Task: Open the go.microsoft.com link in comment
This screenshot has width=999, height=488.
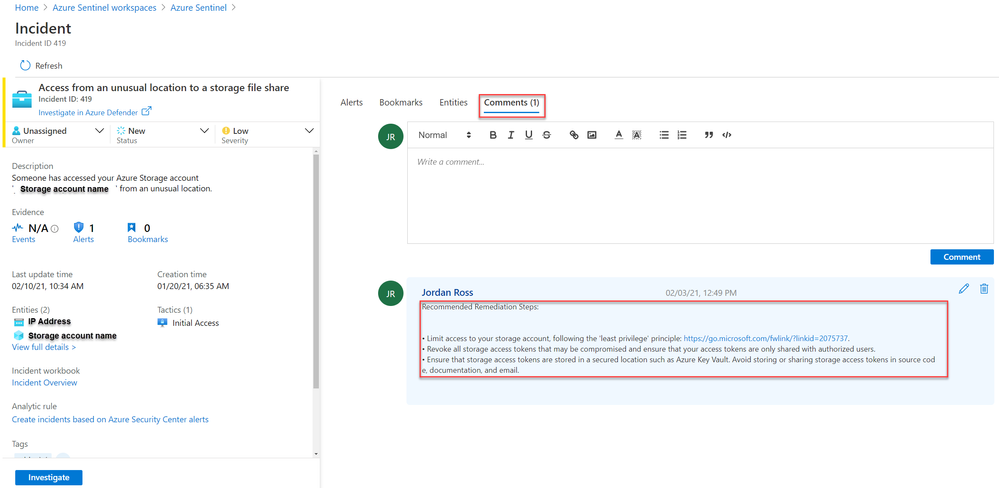Action: tap(766, 338)
